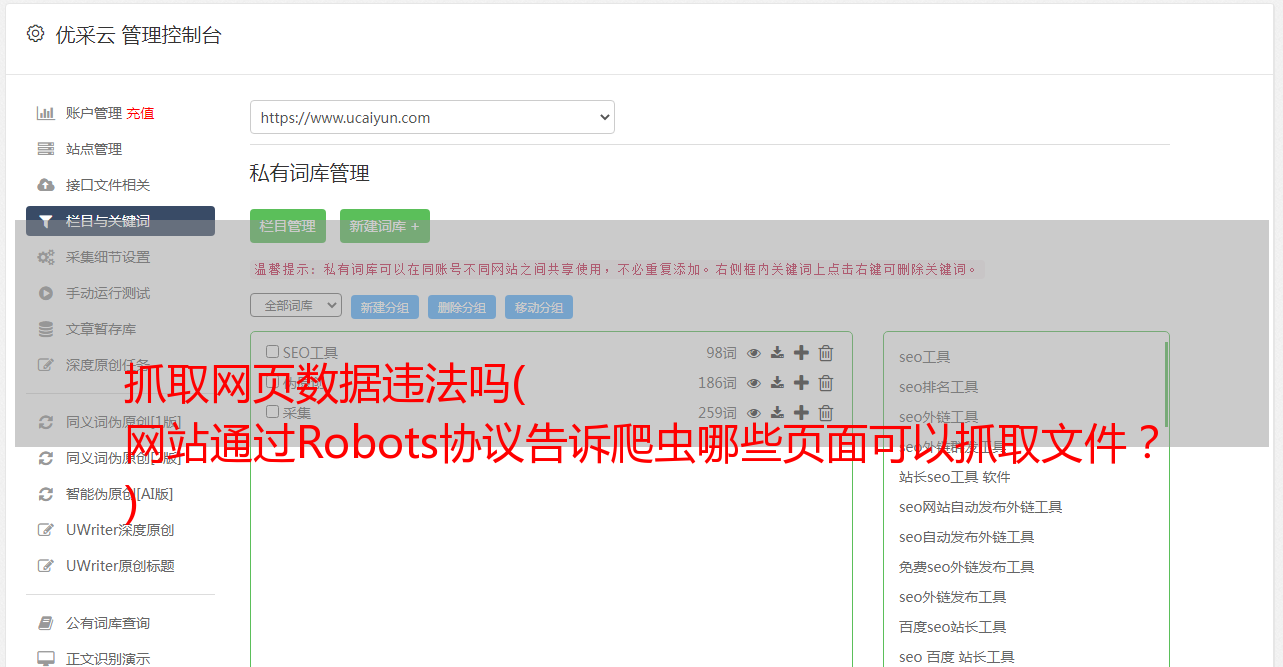This screenshot has height=667, width=1283.
Task: Download the 186词 word library
Action: (777, 383)
